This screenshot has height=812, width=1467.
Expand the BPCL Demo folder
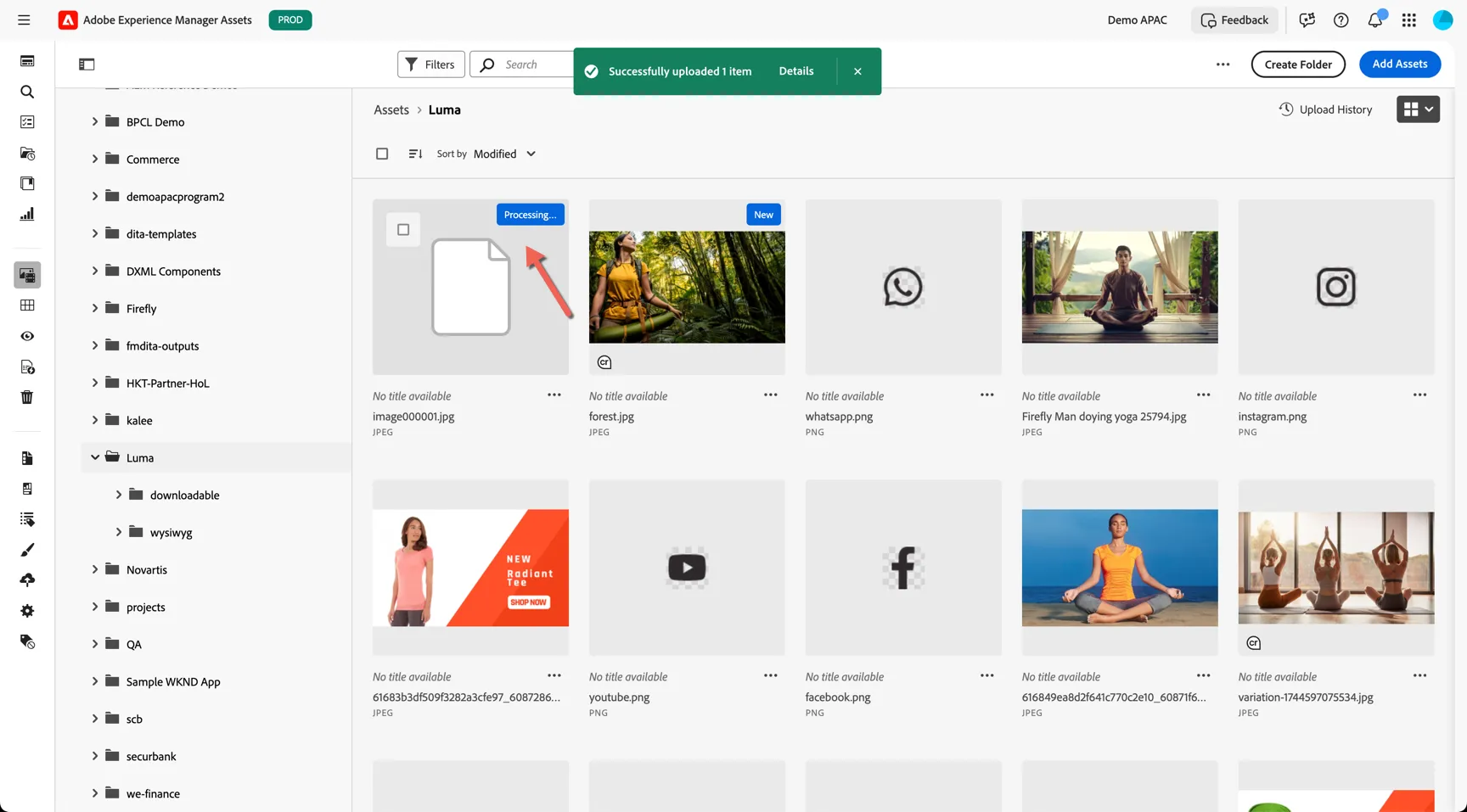pyautogui.click(x=95, y=121)
